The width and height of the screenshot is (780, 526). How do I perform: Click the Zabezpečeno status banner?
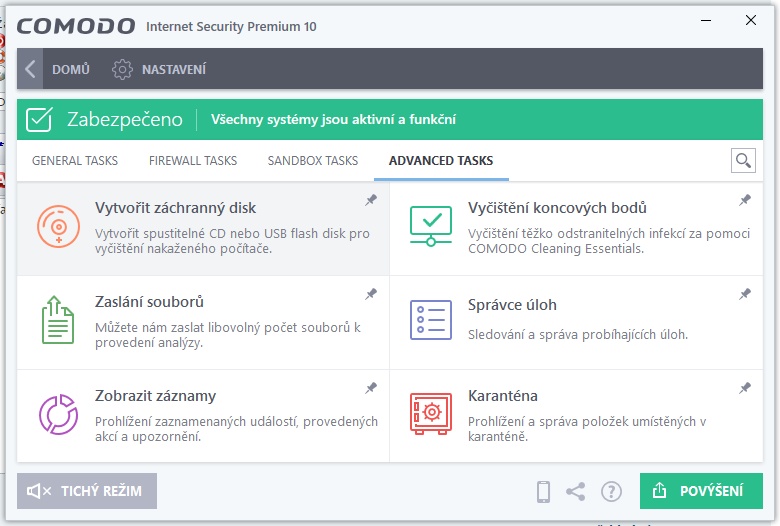390,120
